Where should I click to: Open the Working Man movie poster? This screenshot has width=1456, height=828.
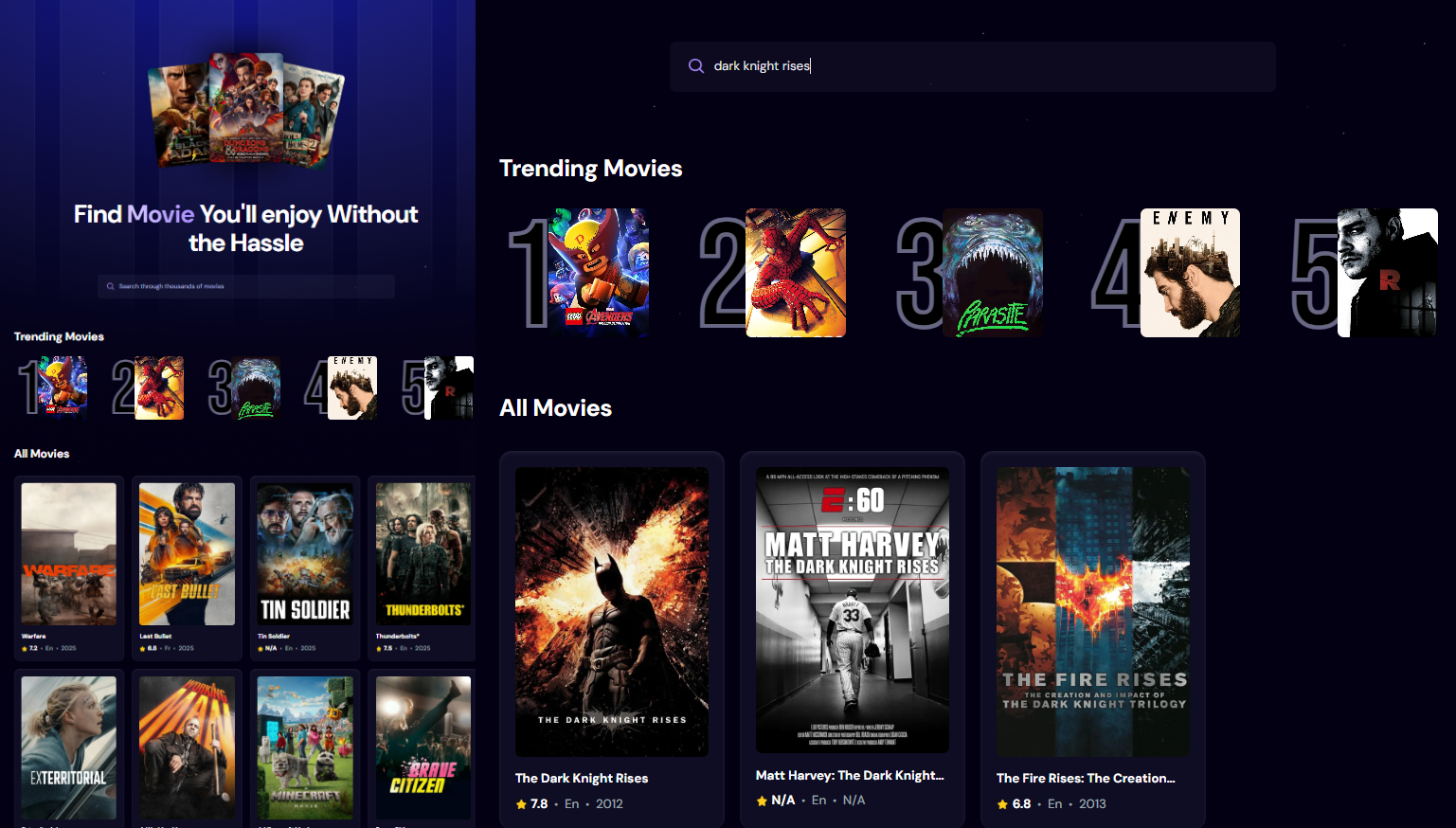click(x=187, y=747)
